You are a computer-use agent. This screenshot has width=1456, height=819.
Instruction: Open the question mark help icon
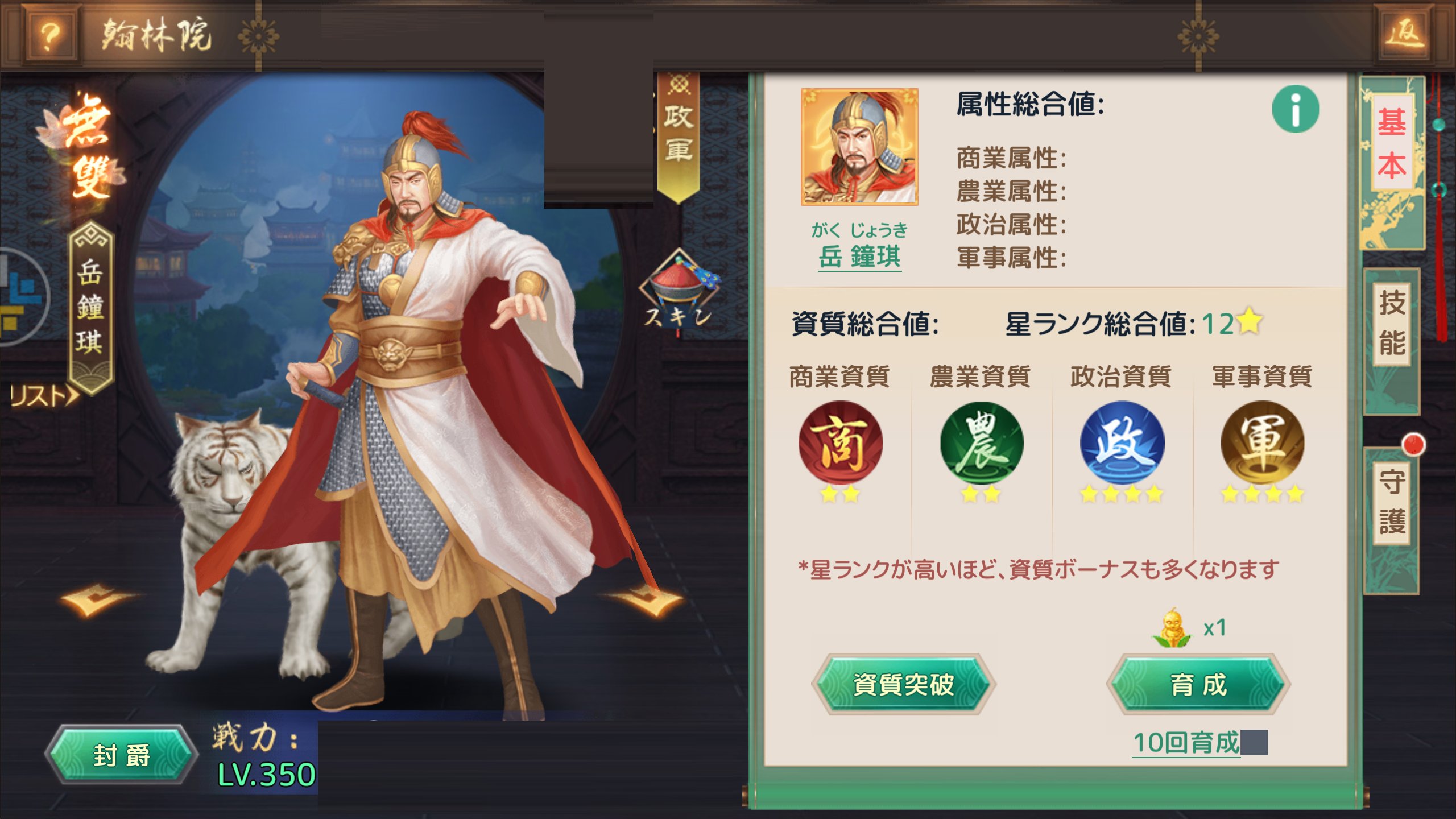tap(51, 35)
